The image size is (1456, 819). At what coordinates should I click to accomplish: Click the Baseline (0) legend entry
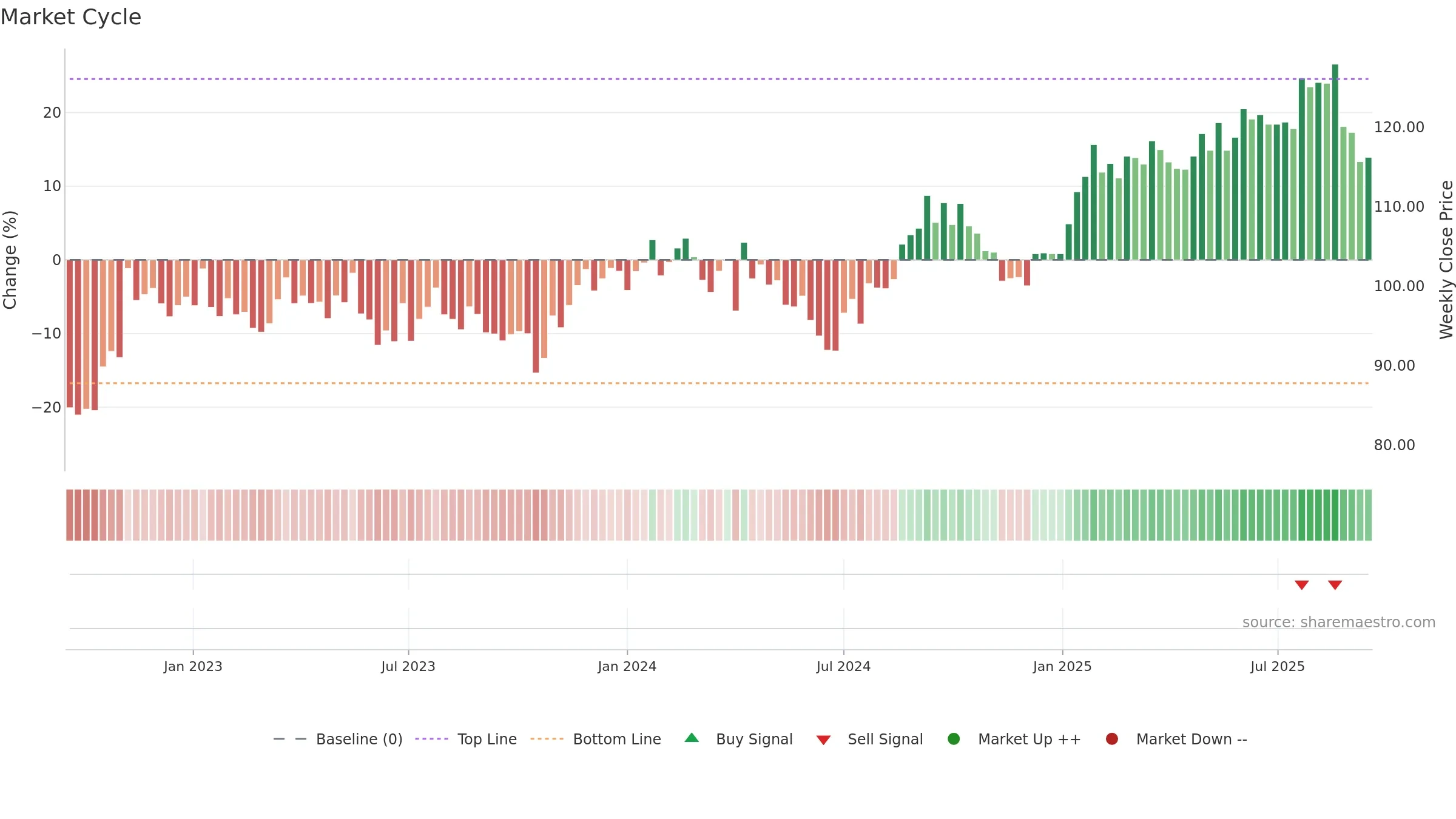click(x=338, y=739)
